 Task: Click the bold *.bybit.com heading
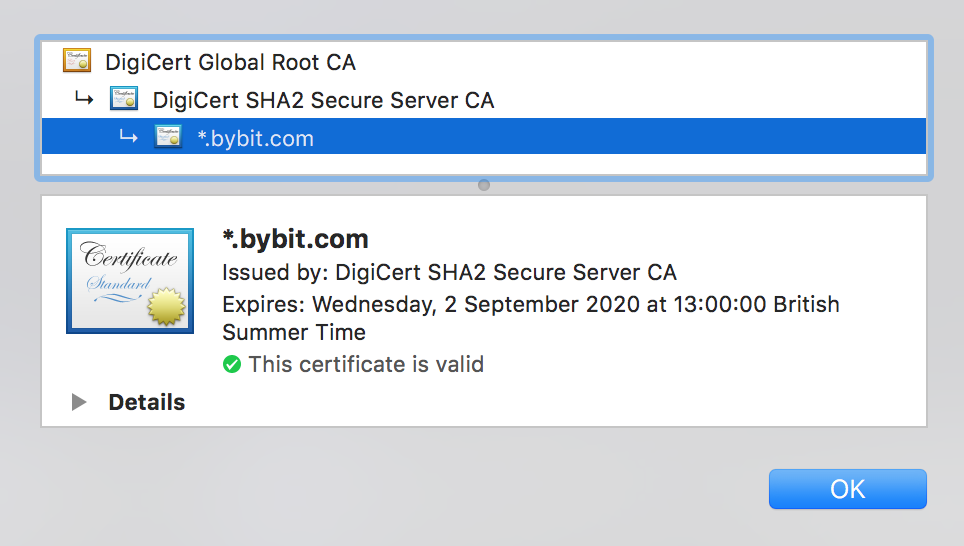coord(295,239)
